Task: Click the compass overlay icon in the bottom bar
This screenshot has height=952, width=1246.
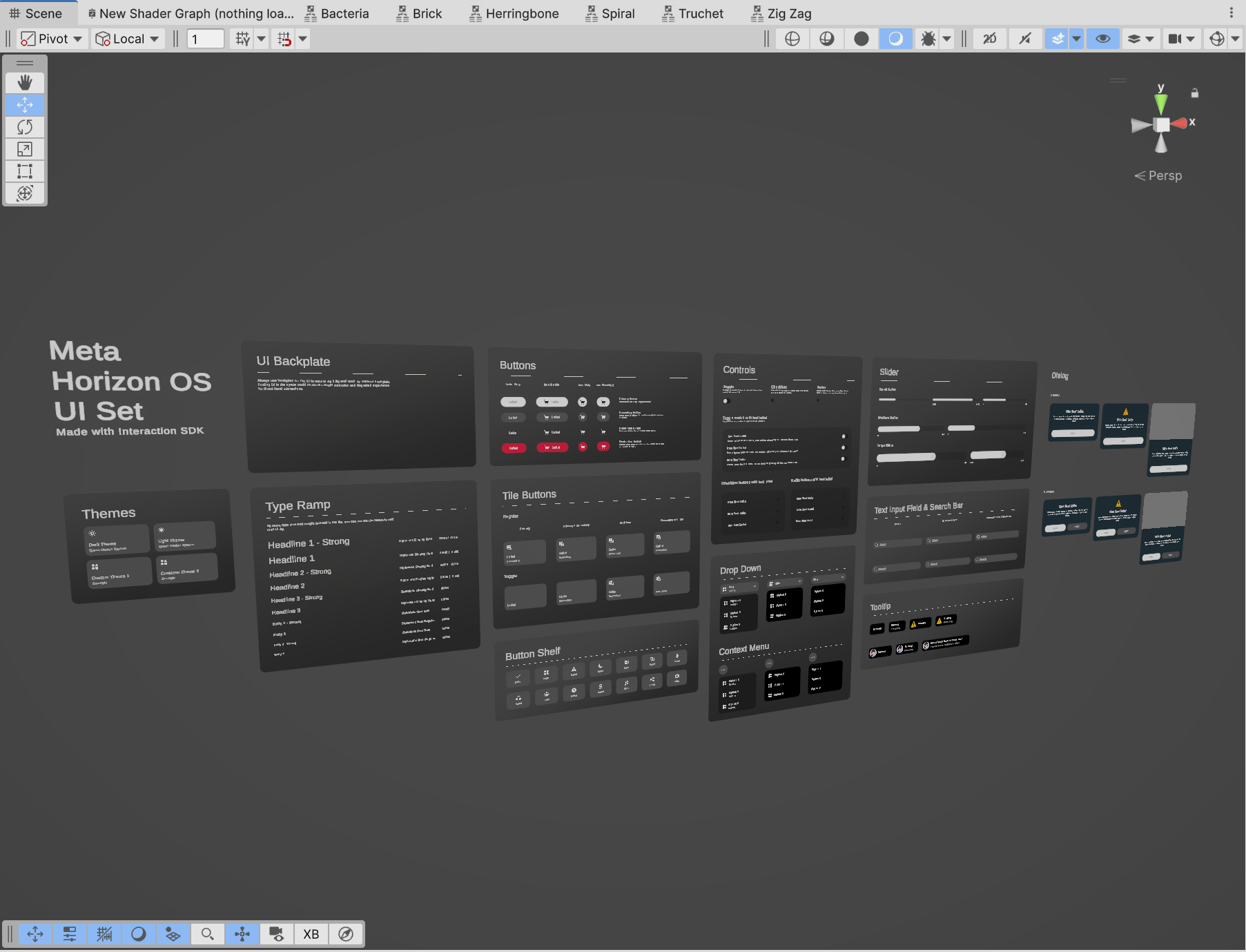Action: [346, 934]
